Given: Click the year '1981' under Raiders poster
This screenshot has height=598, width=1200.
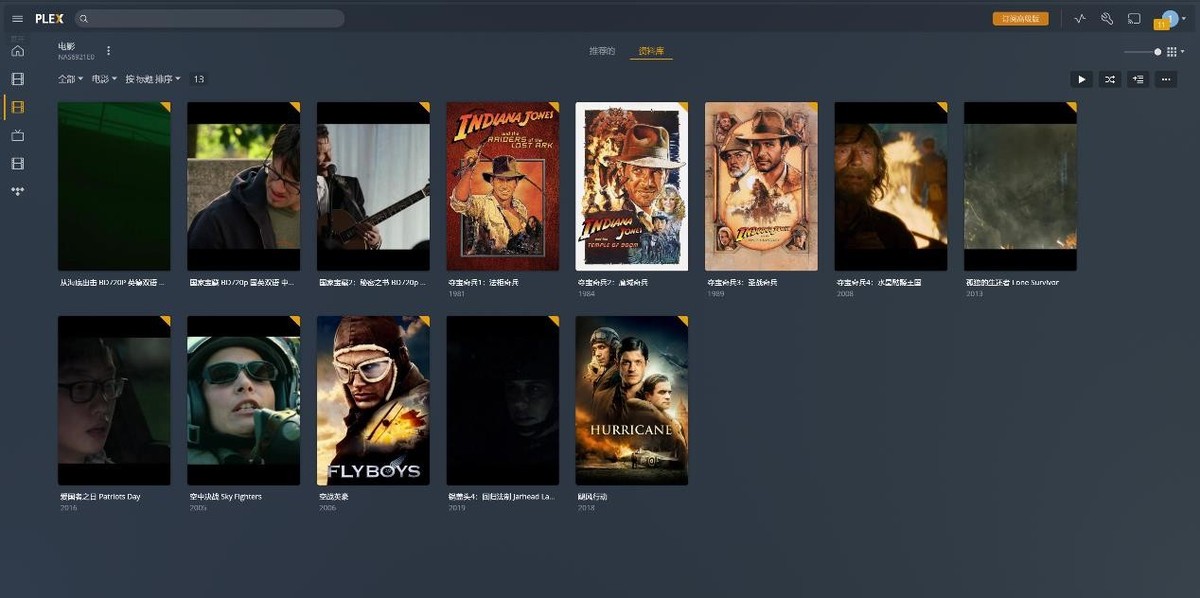Looking at the screenshot, I should [x=456, y=293].
